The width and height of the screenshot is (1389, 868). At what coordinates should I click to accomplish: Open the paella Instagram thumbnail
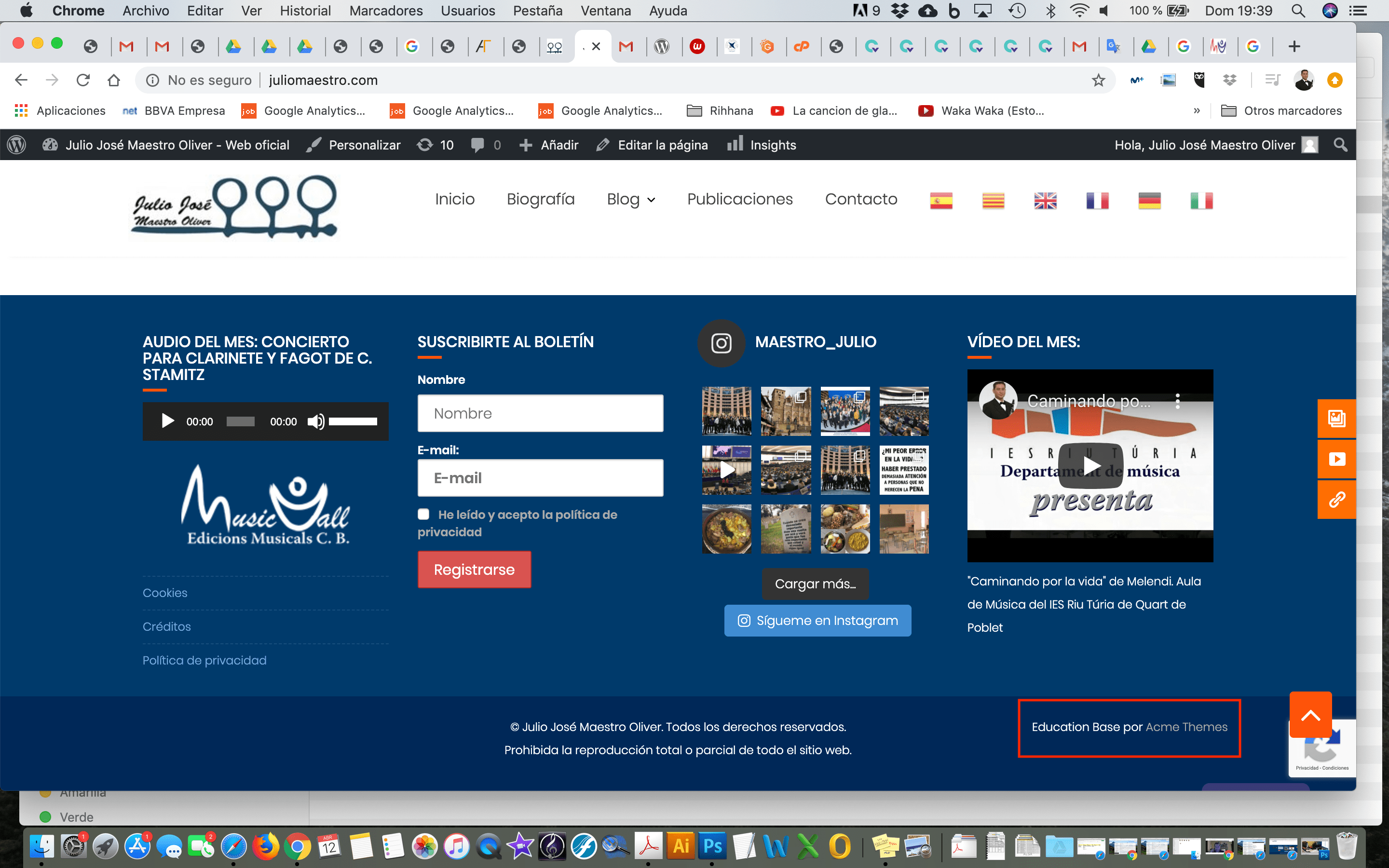coord(726,529)
